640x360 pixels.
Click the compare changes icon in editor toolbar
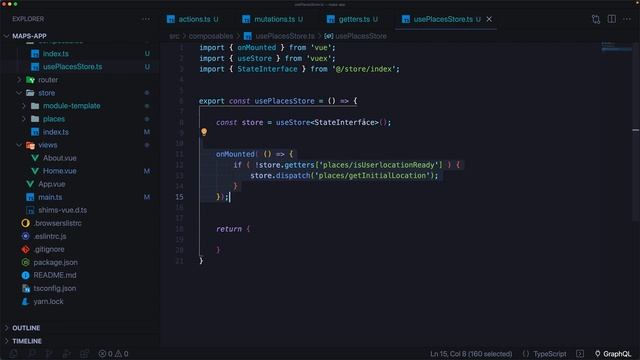click(596, 19)
